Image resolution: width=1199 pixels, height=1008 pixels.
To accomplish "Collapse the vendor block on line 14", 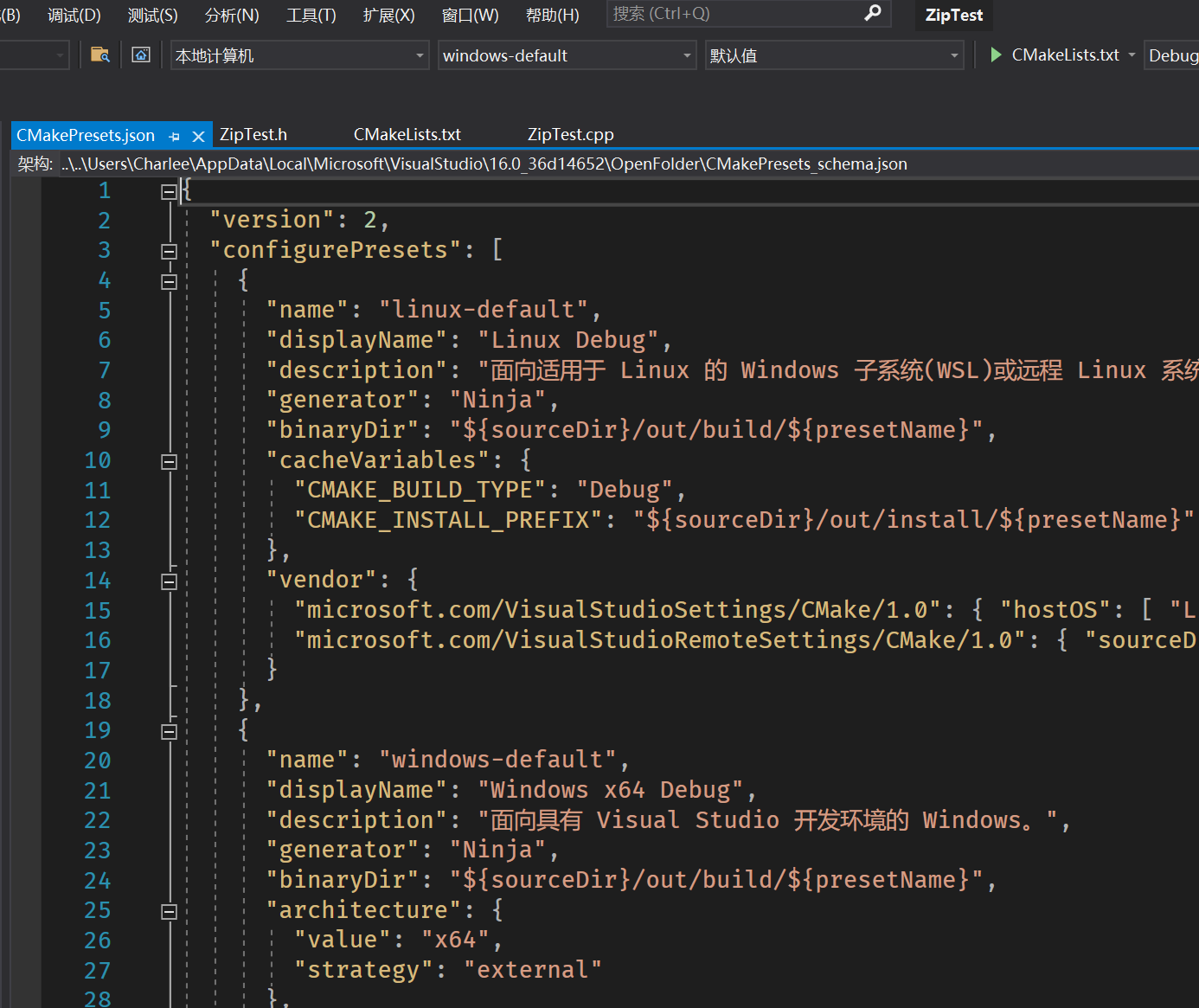I will pyautogui.click(x=169, y=581).
